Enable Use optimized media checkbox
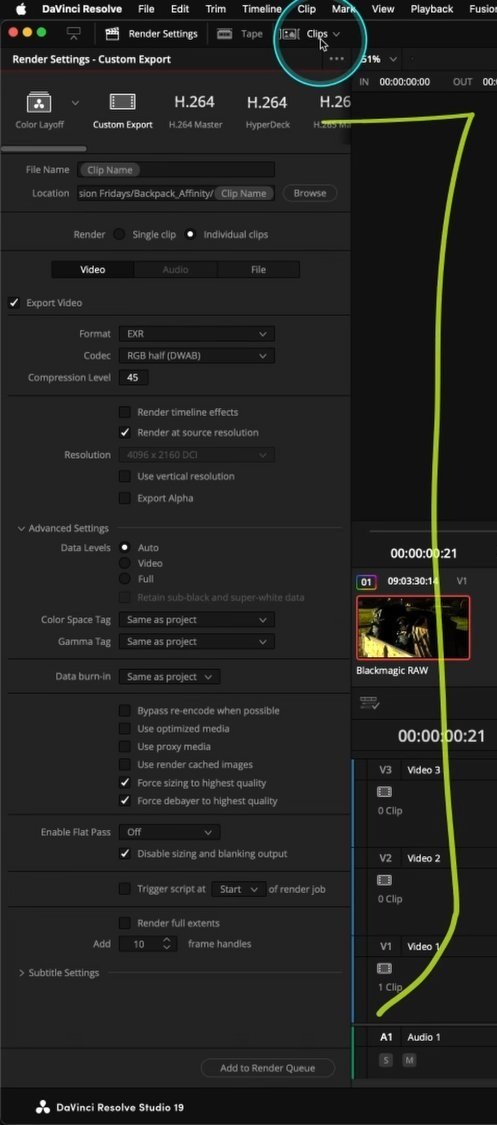The height and width of the screenshot is (1125, 497). coord(125,728)
